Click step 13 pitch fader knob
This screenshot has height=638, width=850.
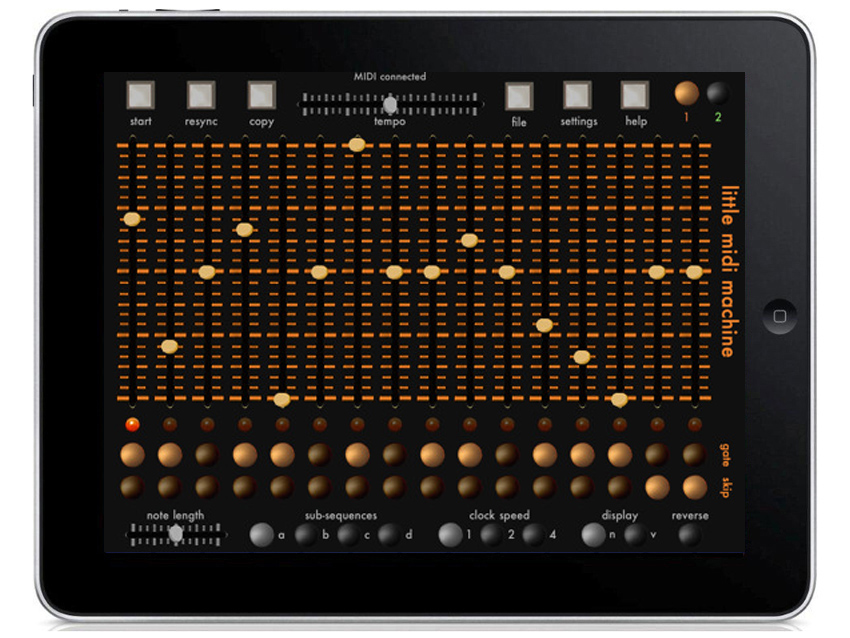pyautogui.click(x=582, y=357)
